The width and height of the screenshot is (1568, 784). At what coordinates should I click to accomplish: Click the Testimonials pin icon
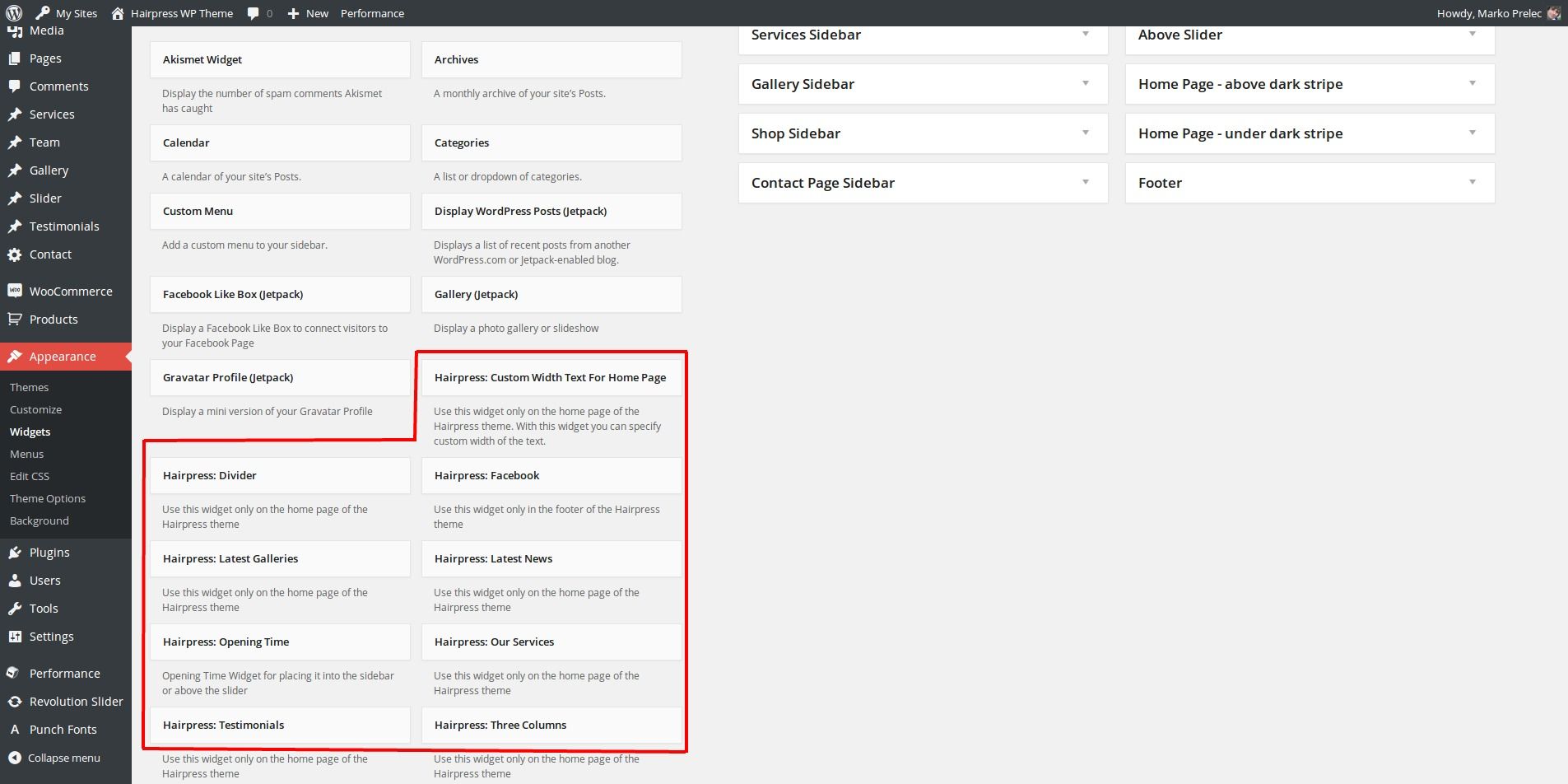[15, 226]
